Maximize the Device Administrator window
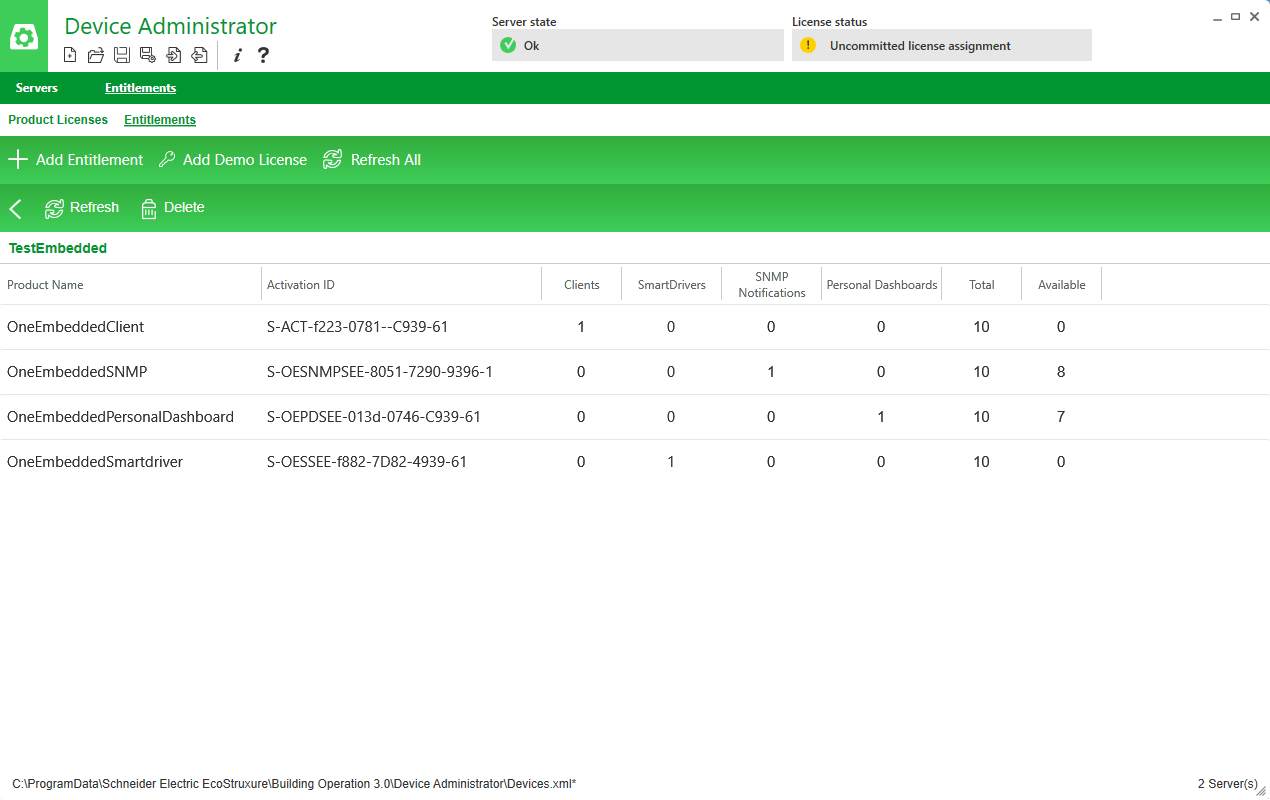The height and width of the screenshot is (800, 1270). click(1236, 17)
